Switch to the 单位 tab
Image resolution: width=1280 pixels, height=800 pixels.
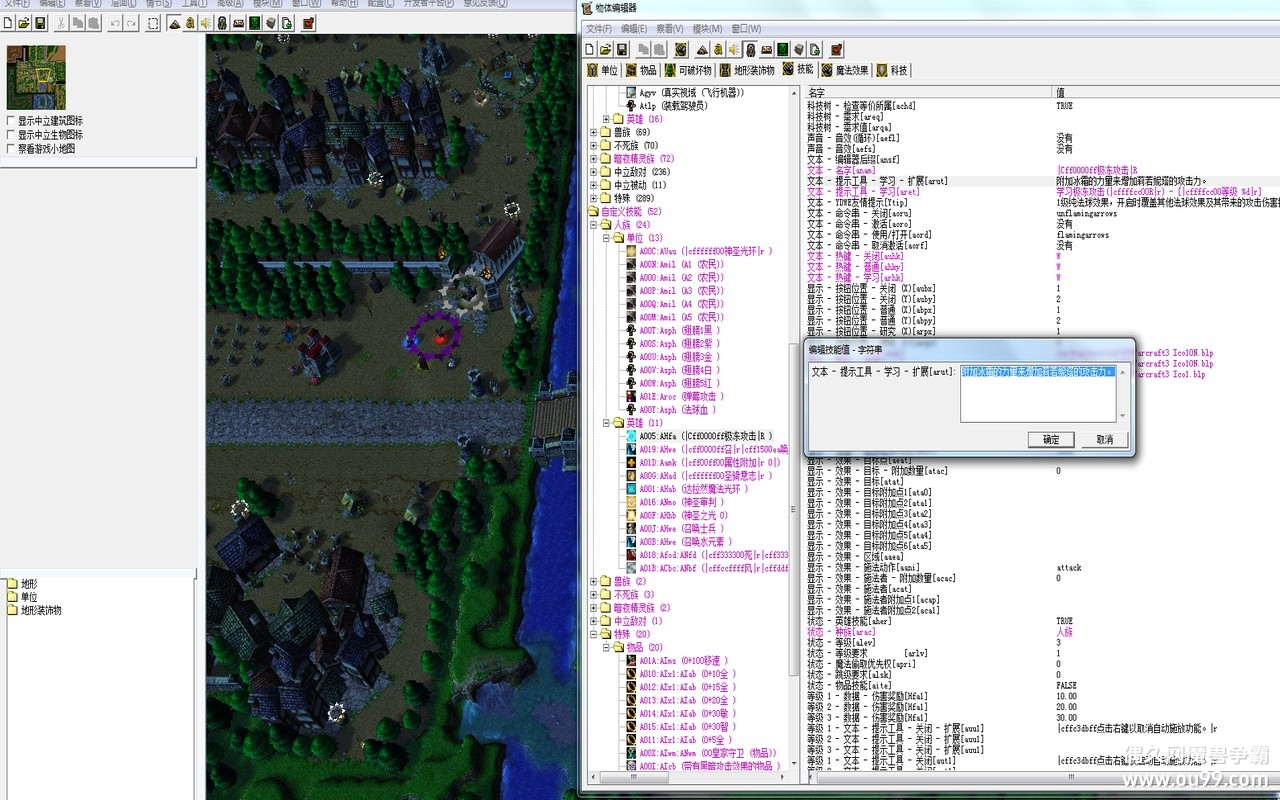[x=603, y=70]
